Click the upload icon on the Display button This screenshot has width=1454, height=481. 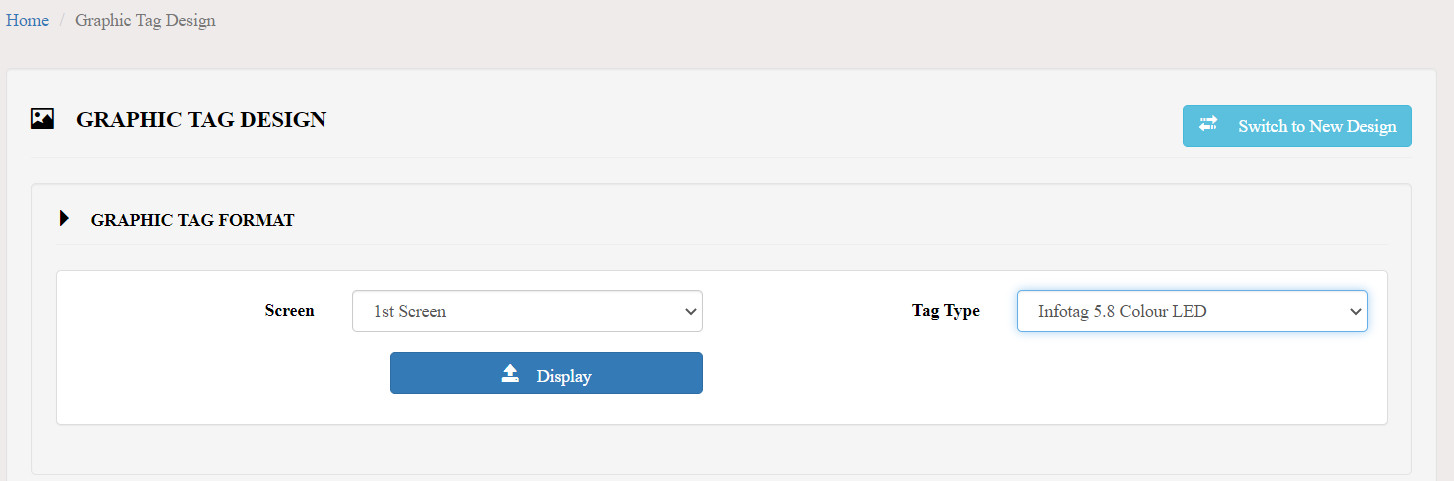510,374
